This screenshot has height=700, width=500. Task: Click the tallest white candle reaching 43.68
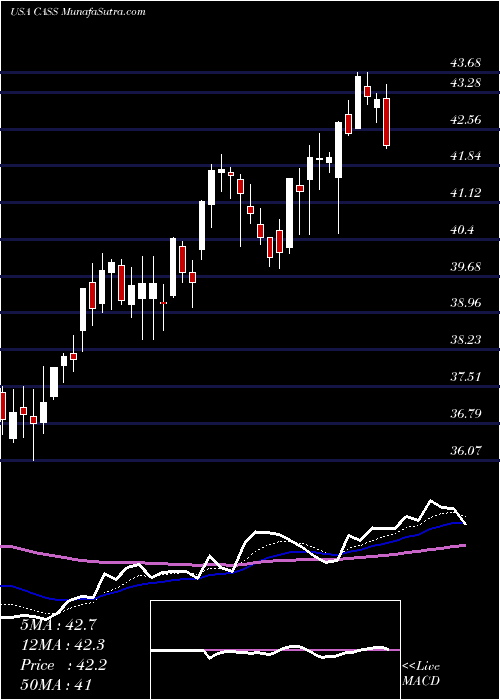[x=358, y=102]
